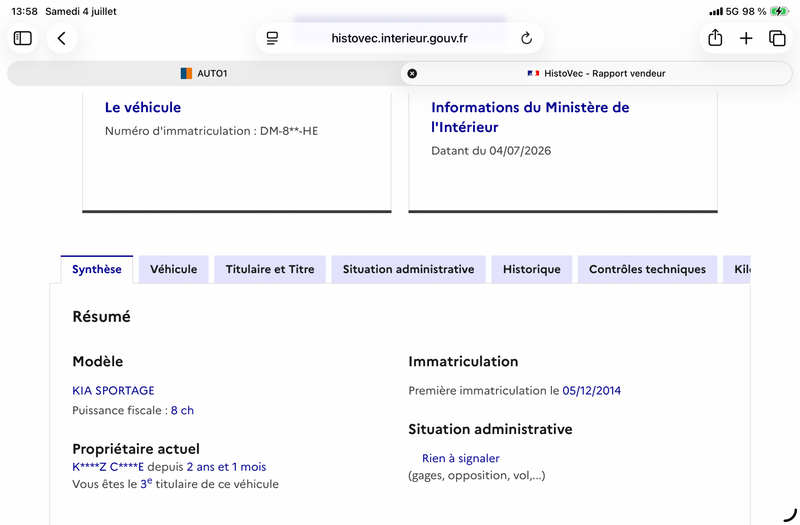
Task: Tap Informations du Ministère de l'Intérieur heading
Action: coord(530,117)
